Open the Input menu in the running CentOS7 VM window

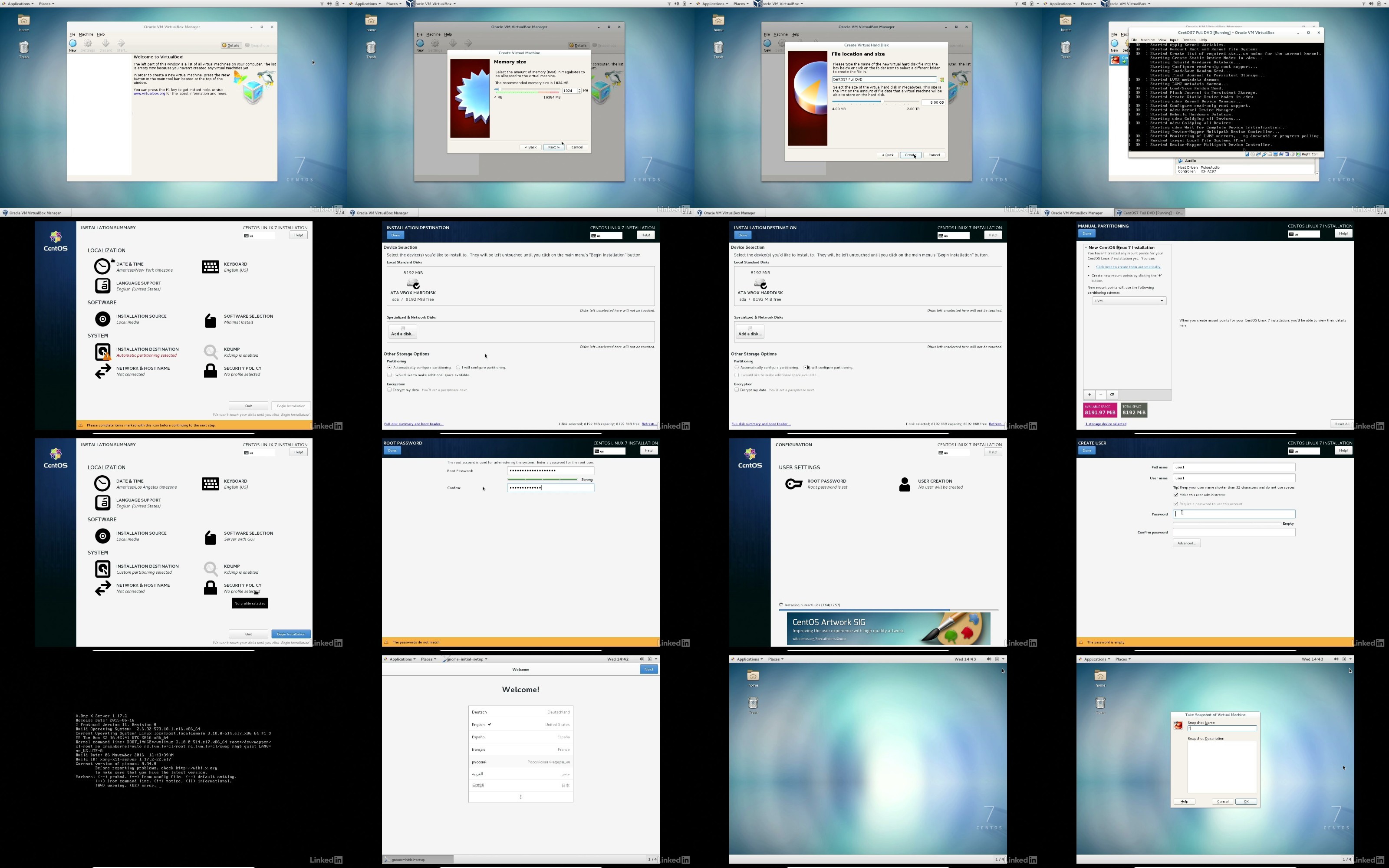coord(1174,40)
